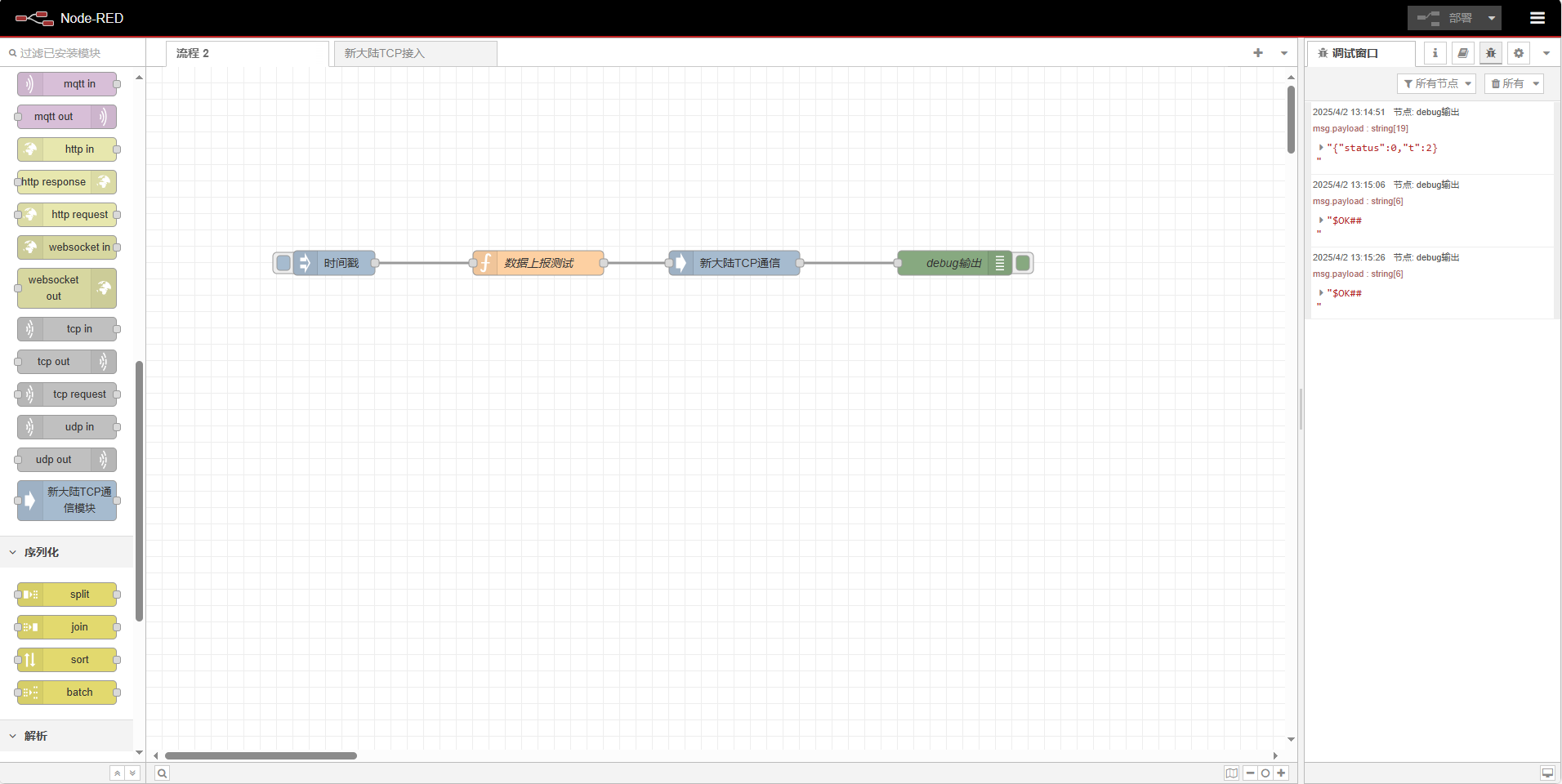
Task: Toggle the debug输出 node enable button
Action: (x=1023, y=263)
